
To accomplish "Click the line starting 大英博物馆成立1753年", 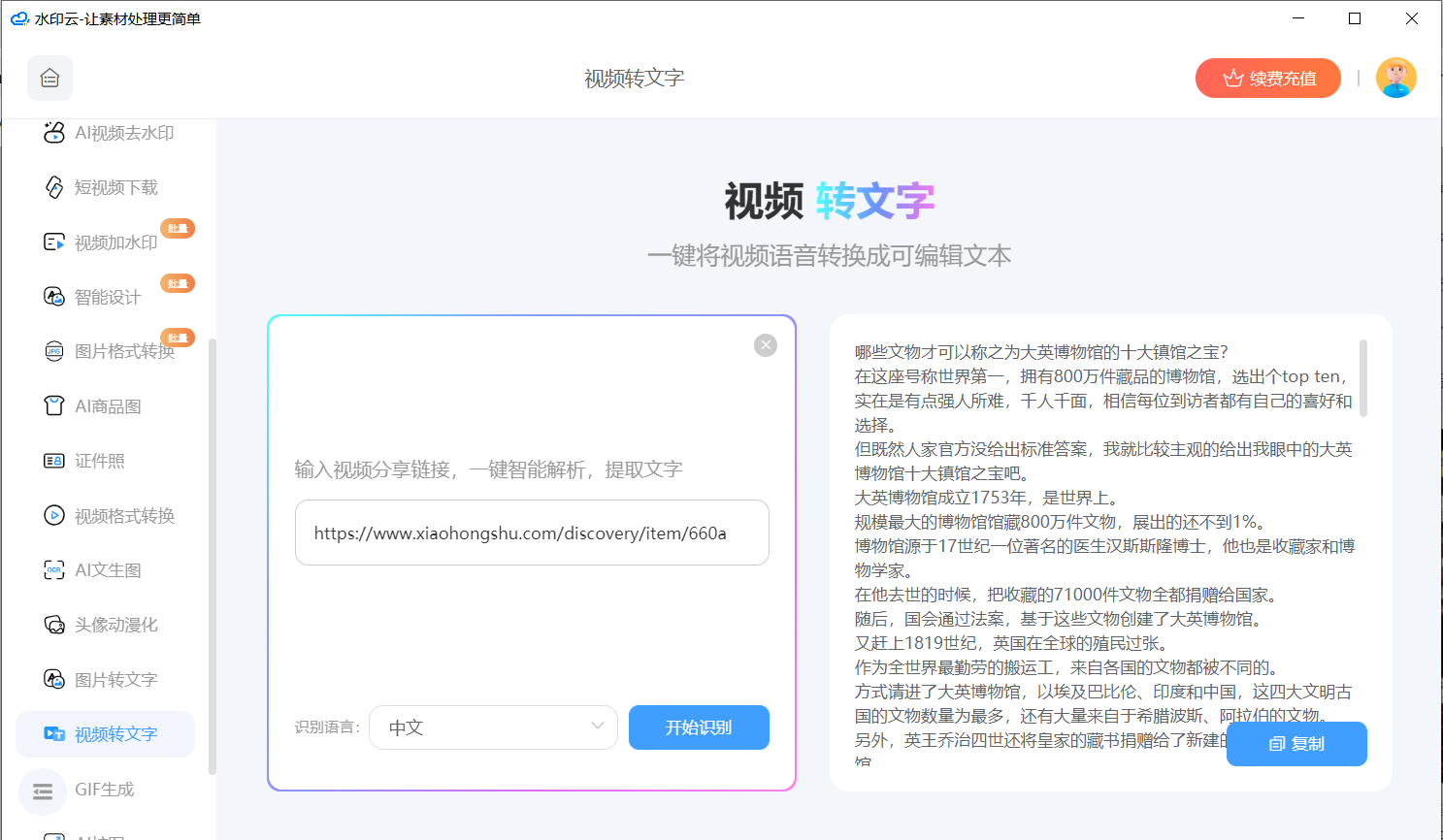I will pos(988,498).
